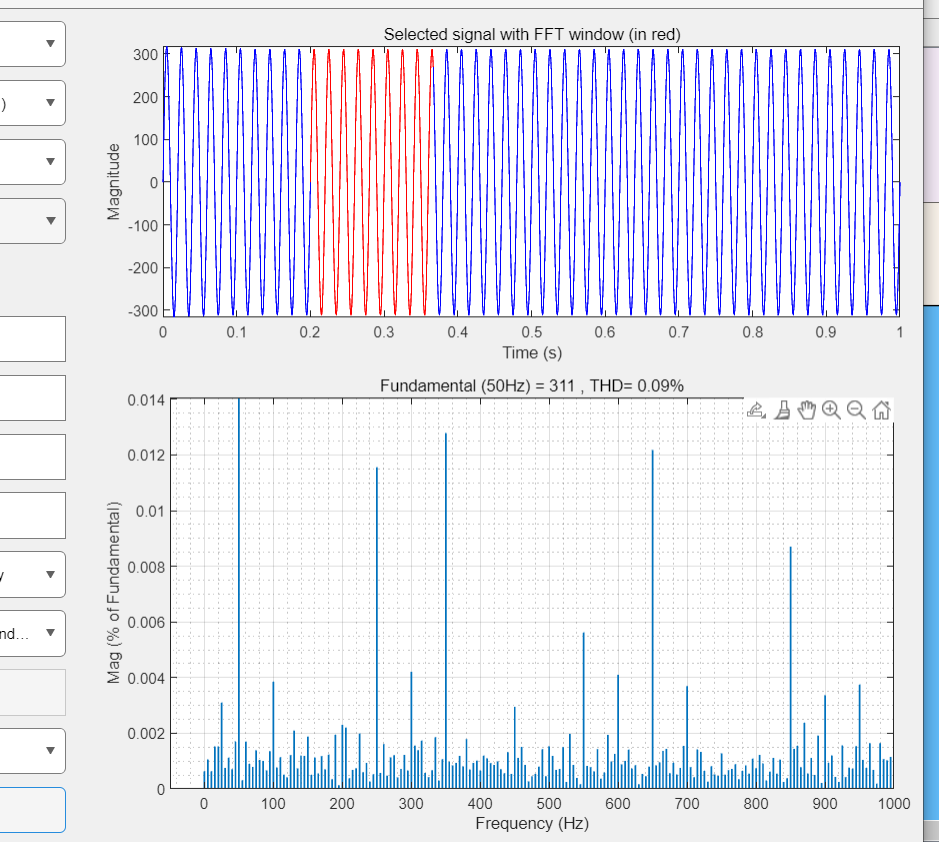Click the red FFT window section of signal
Viewport: 939px width, 842px height.
[372, 180]
